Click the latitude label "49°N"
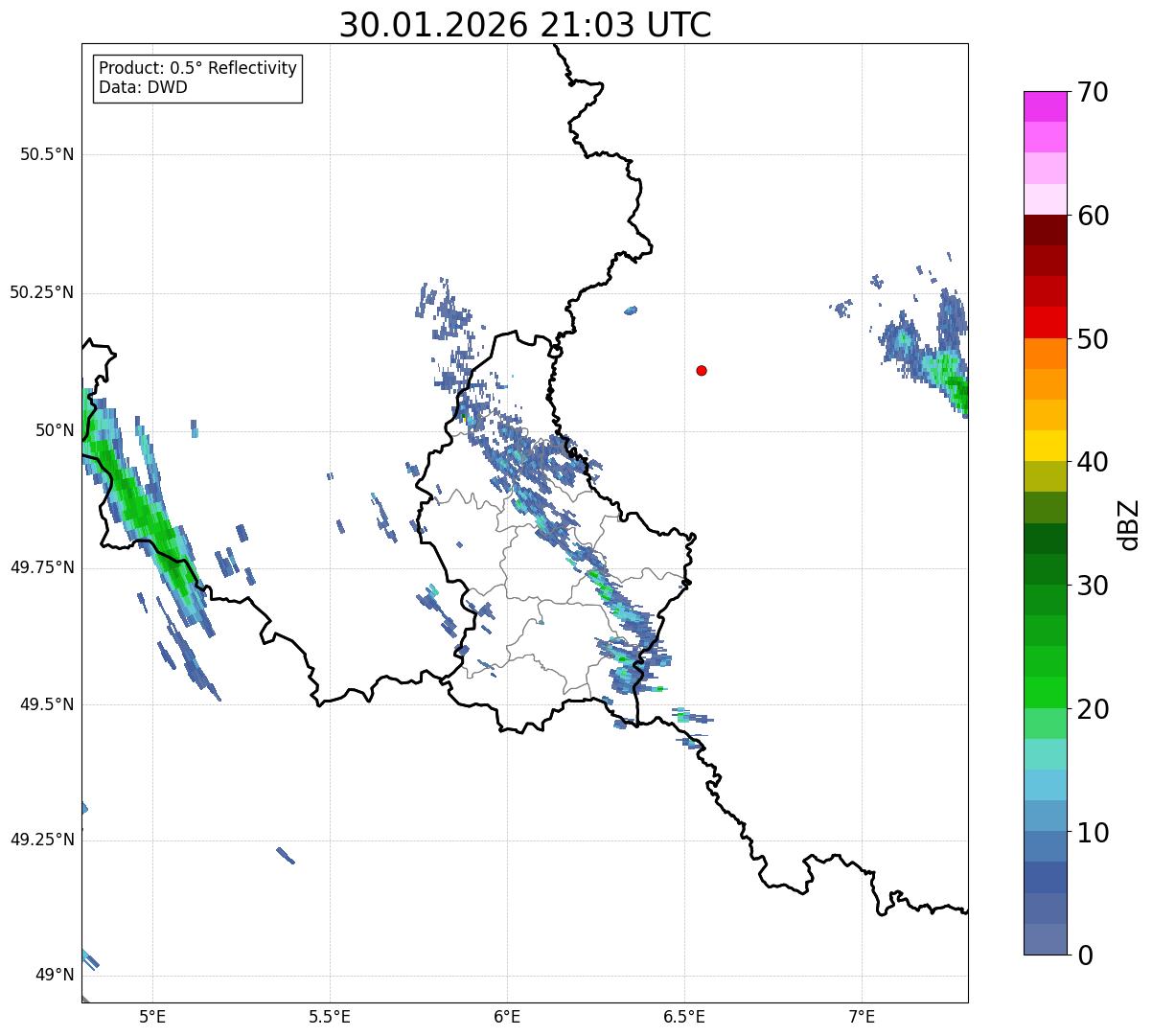This screenshot has width=1152, height=1036. coord(56,976)
